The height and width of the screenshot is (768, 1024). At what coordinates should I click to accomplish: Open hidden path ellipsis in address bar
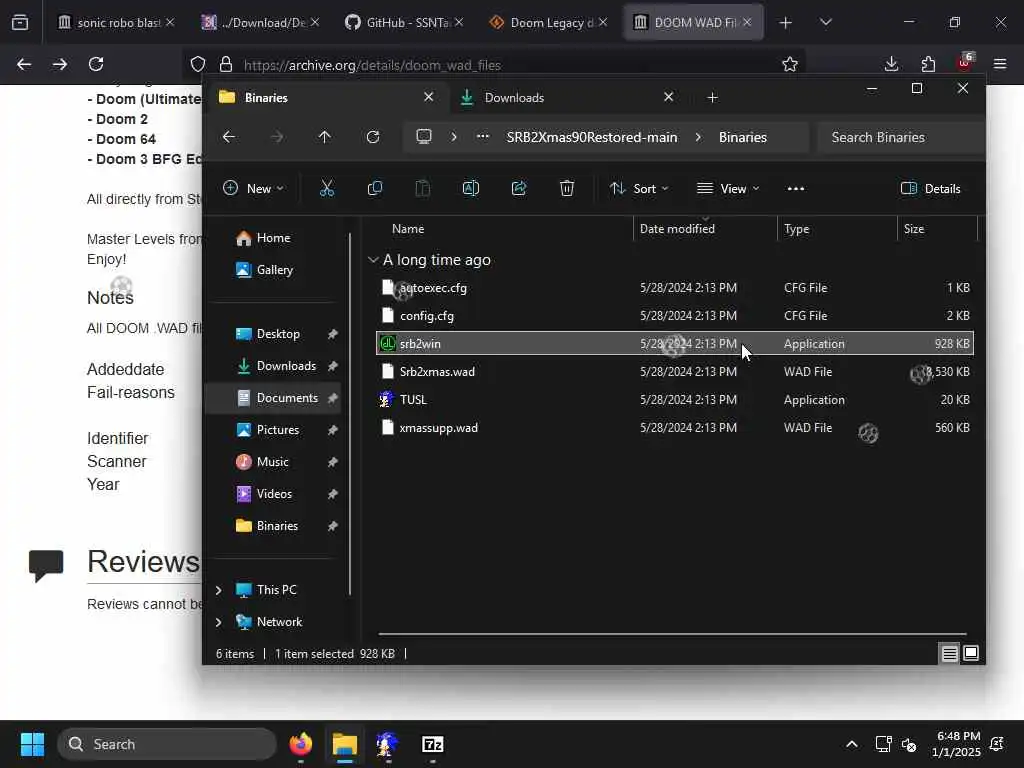(x=483, y=137)
